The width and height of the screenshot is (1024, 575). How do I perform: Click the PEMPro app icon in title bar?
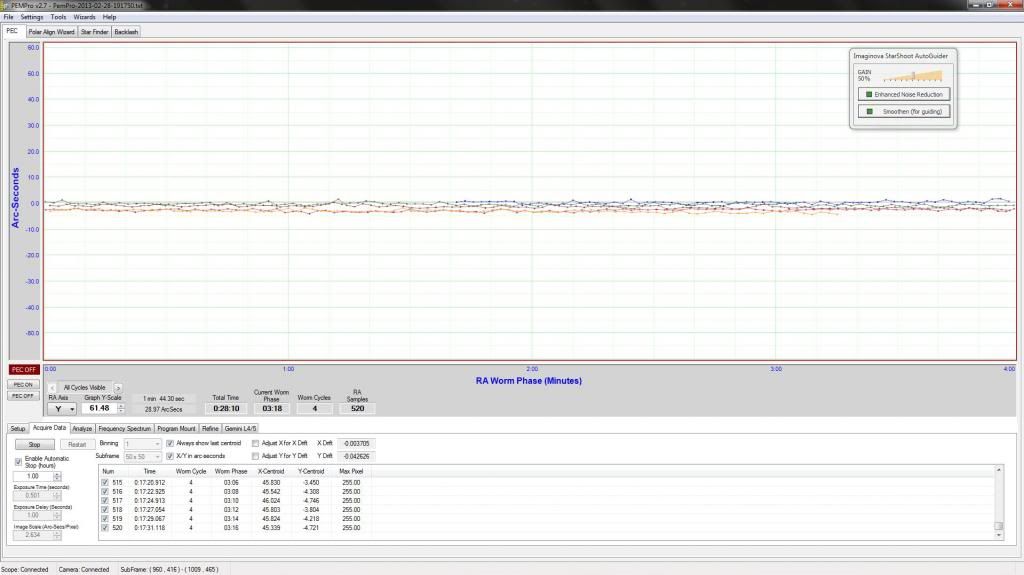pyautogui.click(x=5, y=5)
